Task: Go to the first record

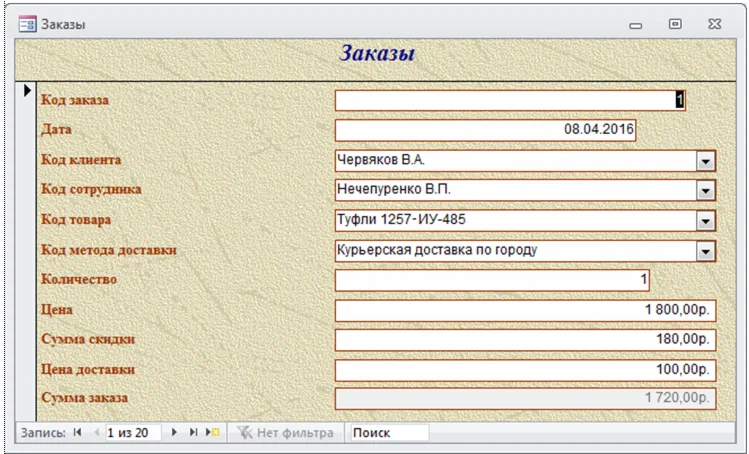Action: coord(77,433)
